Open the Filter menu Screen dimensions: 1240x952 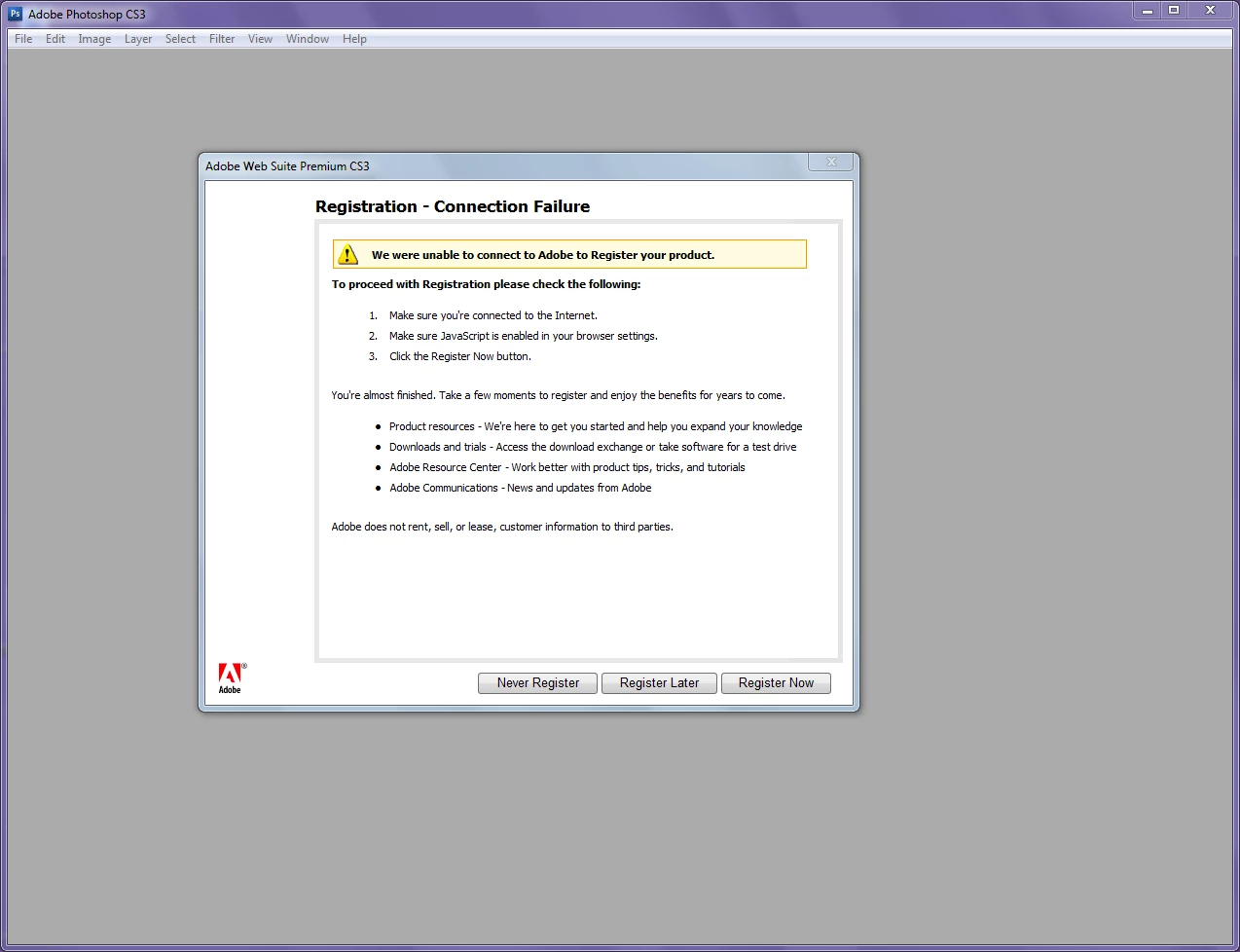(x=222, y=39)
